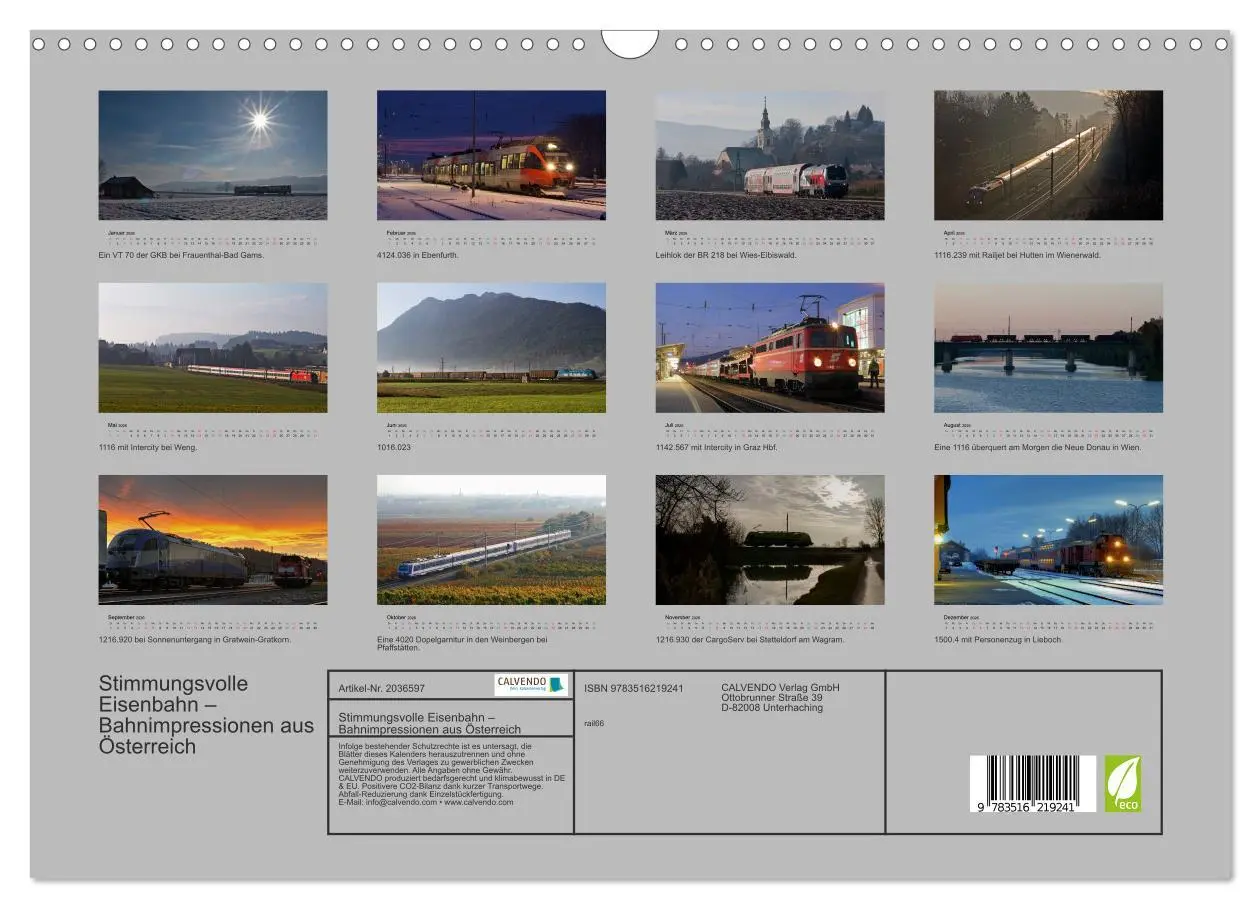The width and height of the screenshot is (1260, 908).
Task: Click the 'E-Mail: info@calvendo.com' line
Action: pos(425,802)
